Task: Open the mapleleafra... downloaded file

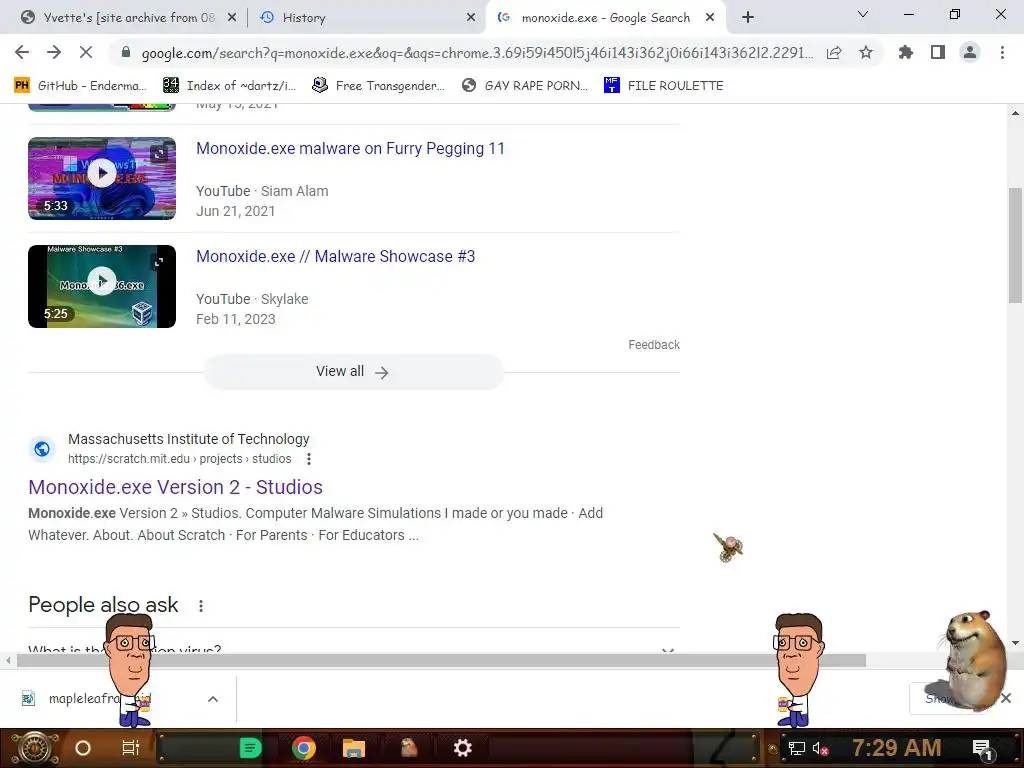Action: point(98,699)
